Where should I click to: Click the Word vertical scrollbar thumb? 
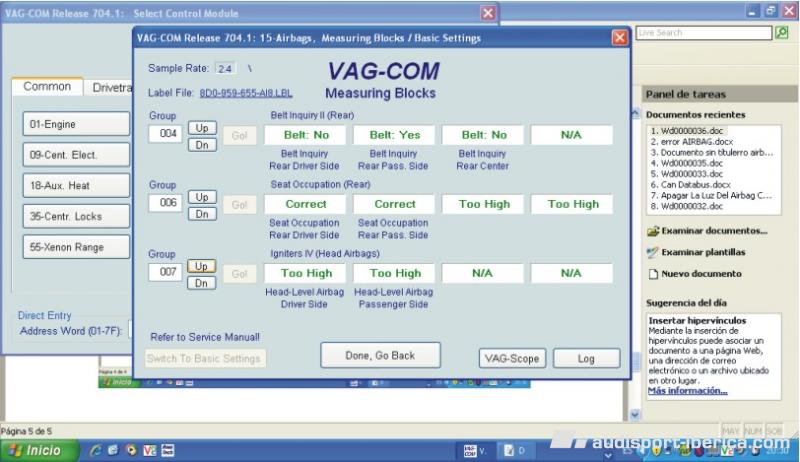click(x=636, y=362)
